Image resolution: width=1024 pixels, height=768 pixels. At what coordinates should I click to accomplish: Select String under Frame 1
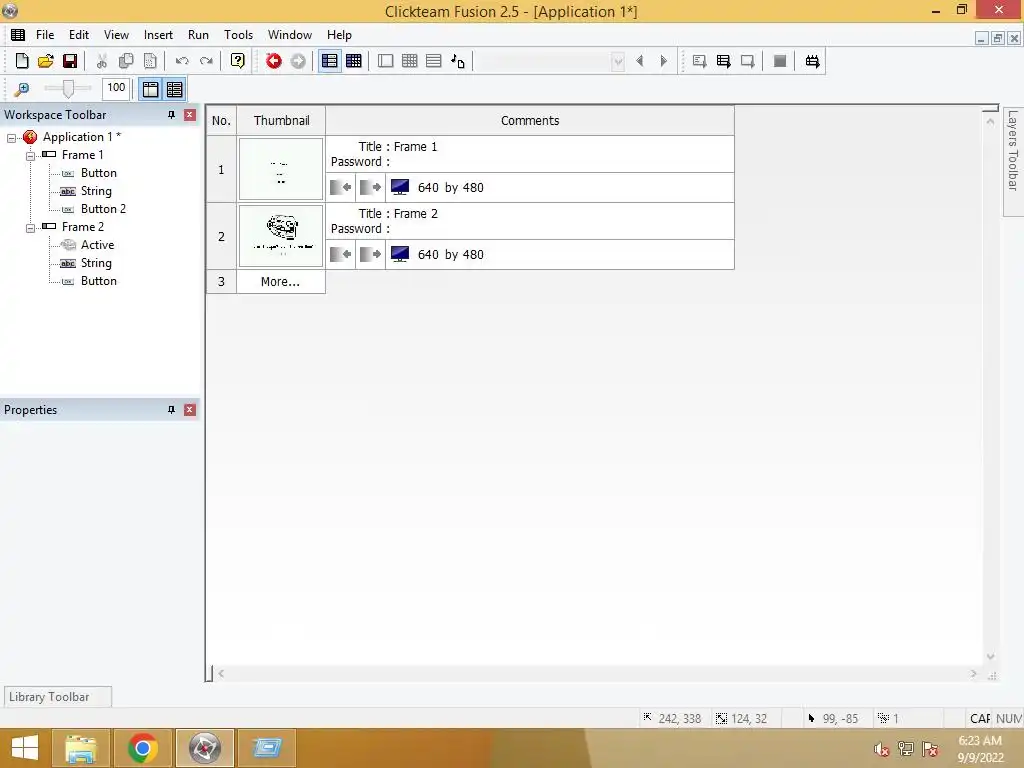[96, 191]
